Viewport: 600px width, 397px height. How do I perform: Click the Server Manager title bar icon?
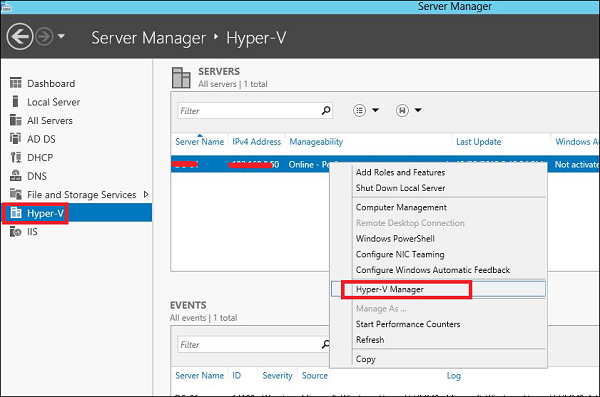[x=6, y=7]
